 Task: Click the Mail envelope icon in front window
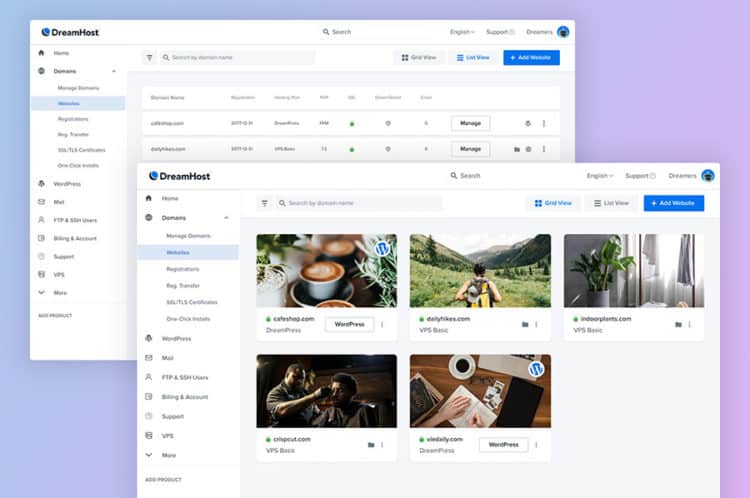coord(149,358)
